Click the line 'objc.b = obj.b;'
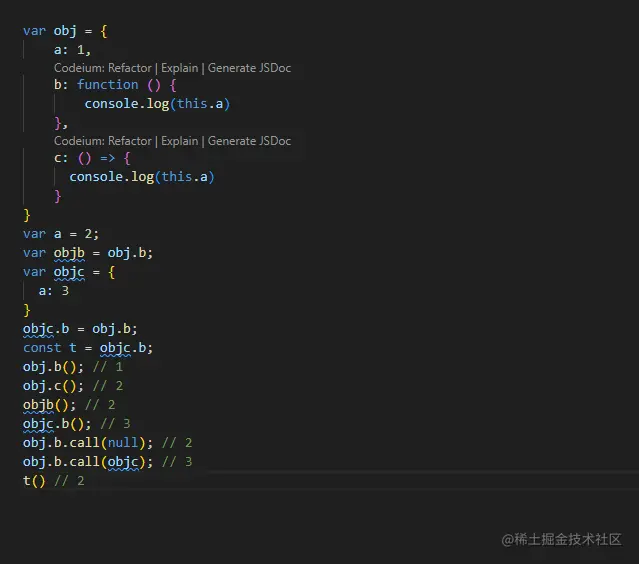 pyautogui.click(x=80, y=329)
